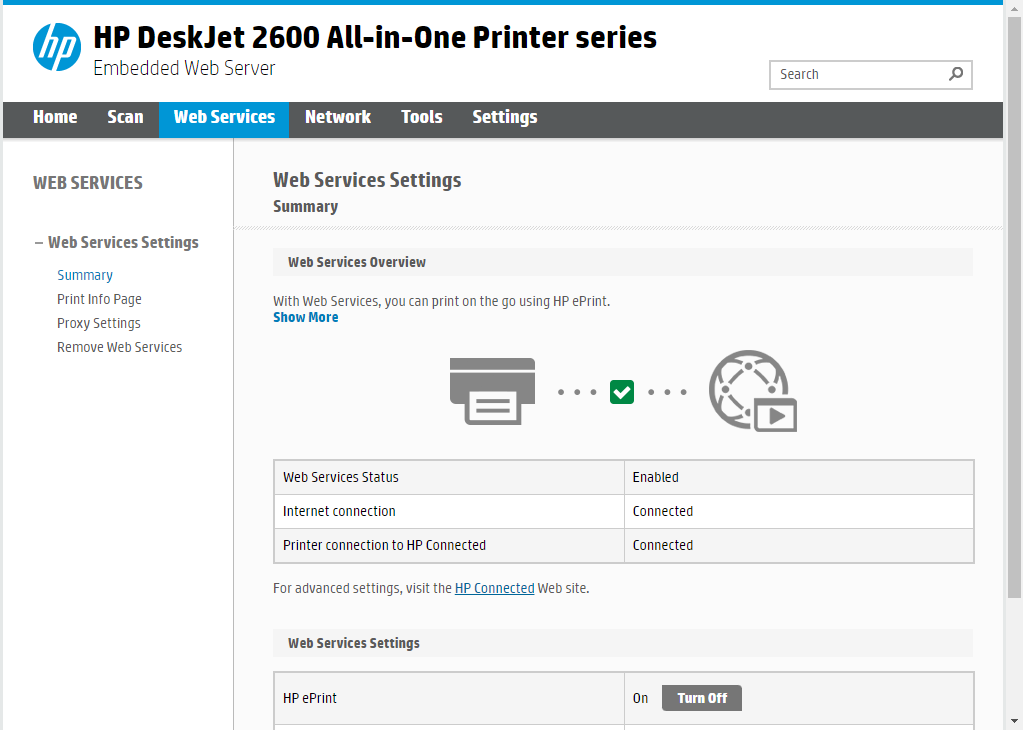This screenshot has width=1023, height=730.
Task: Expand overview with Show More
Action: pos(305,317)
